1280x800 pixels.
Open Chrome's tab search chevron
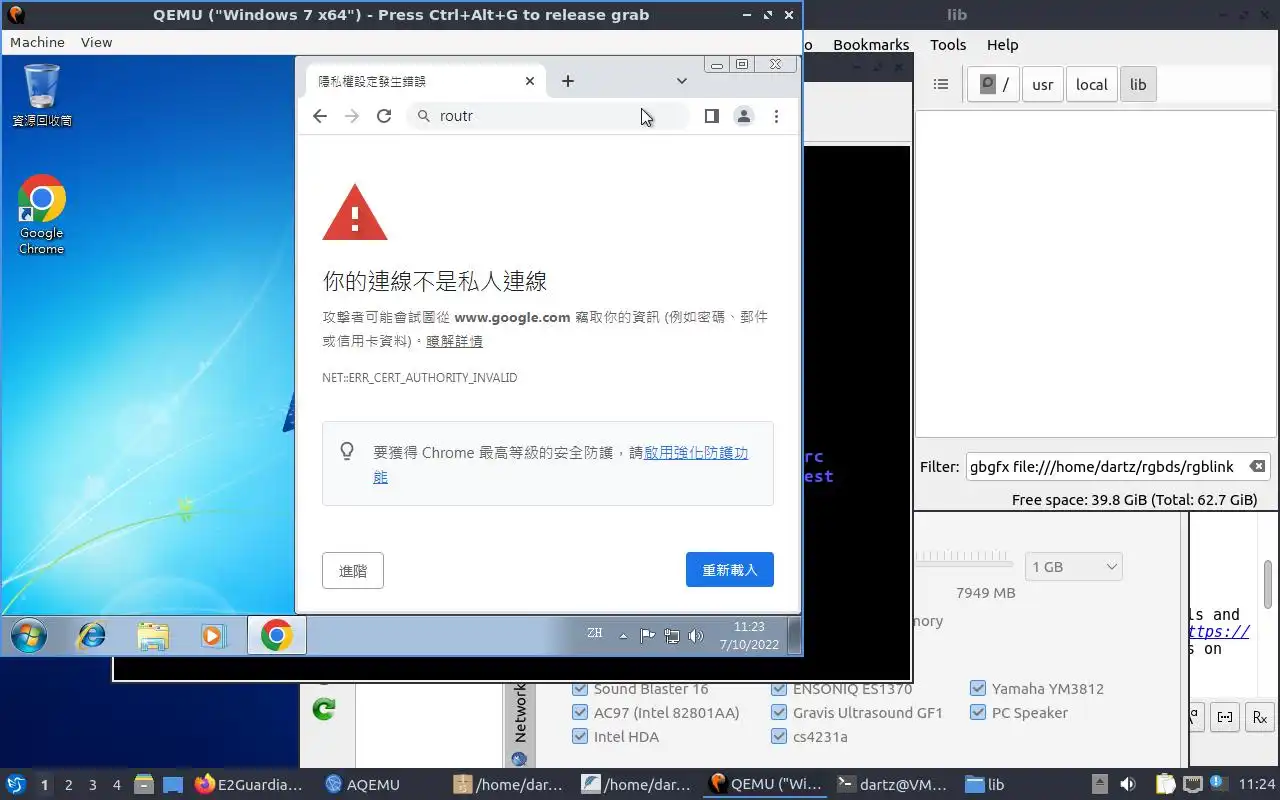click(x=681, y=81)
